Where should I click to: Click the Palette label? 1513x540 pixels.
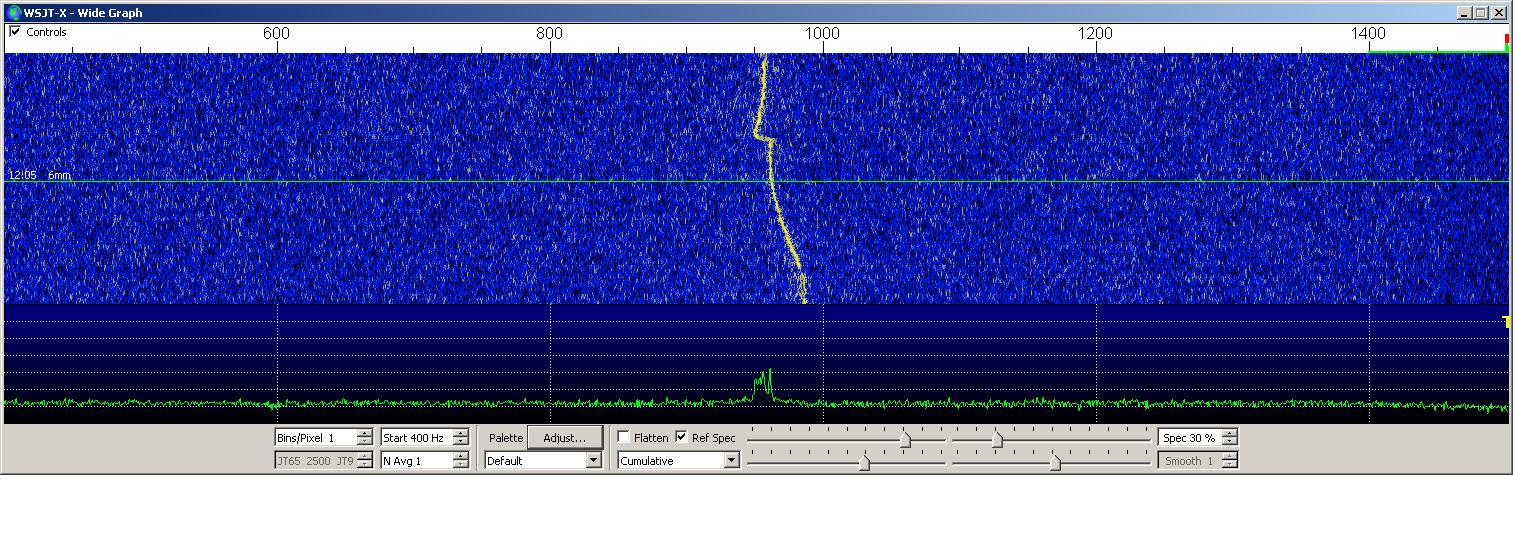pos(506,438)
